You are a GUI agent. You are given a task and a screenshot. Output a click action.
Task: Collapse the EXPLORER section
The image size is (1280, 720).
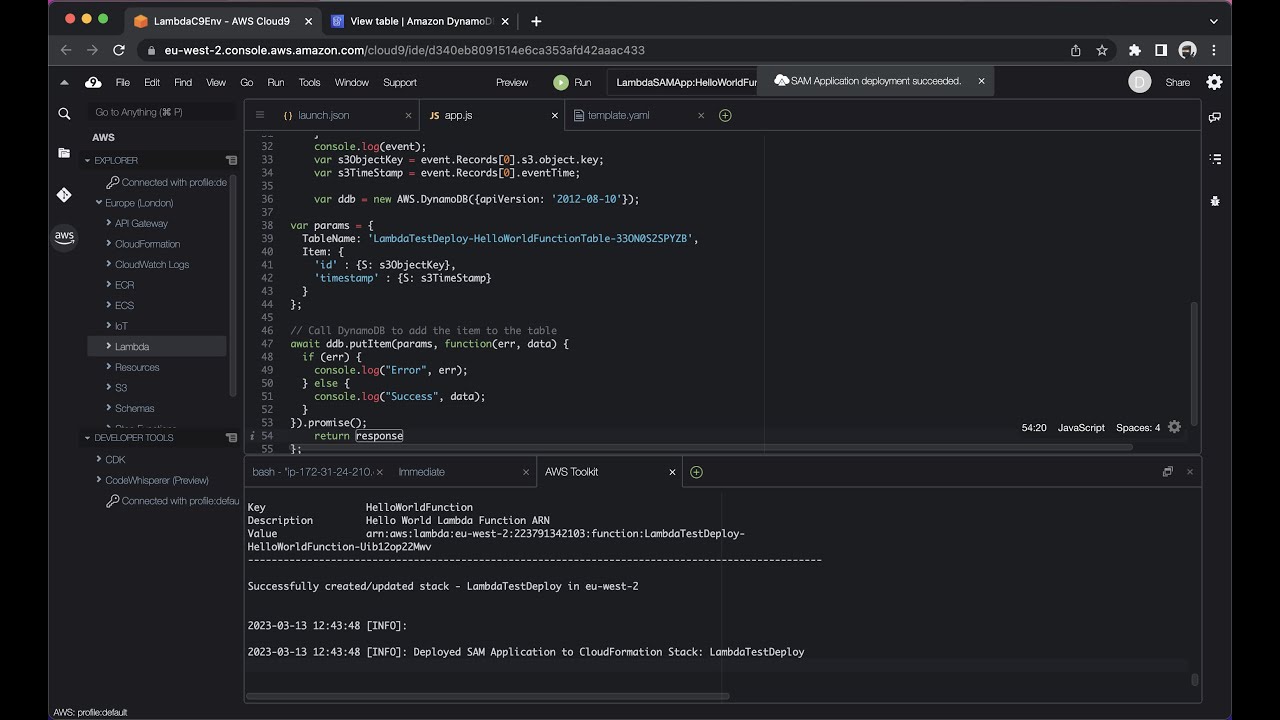tap(87, 160)
